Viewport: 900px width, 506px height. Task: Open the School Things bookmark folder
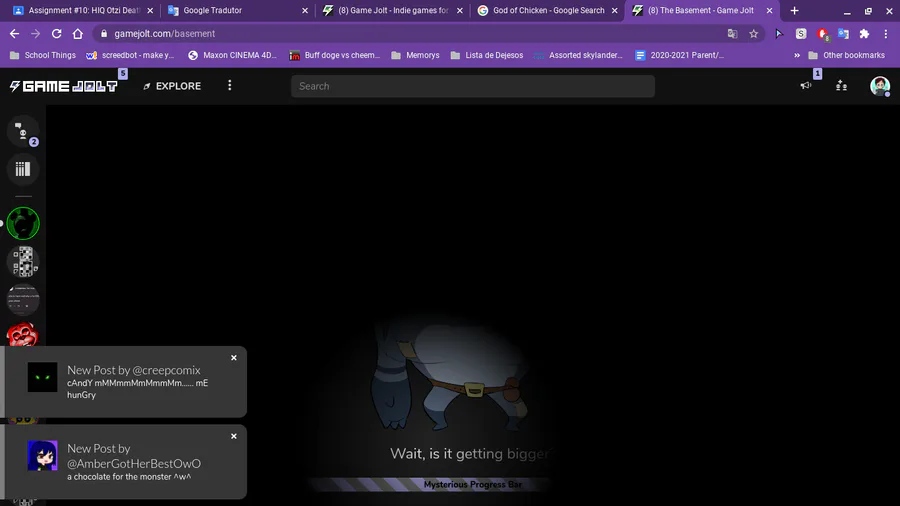pyautogui.click(x=43, y=55)
